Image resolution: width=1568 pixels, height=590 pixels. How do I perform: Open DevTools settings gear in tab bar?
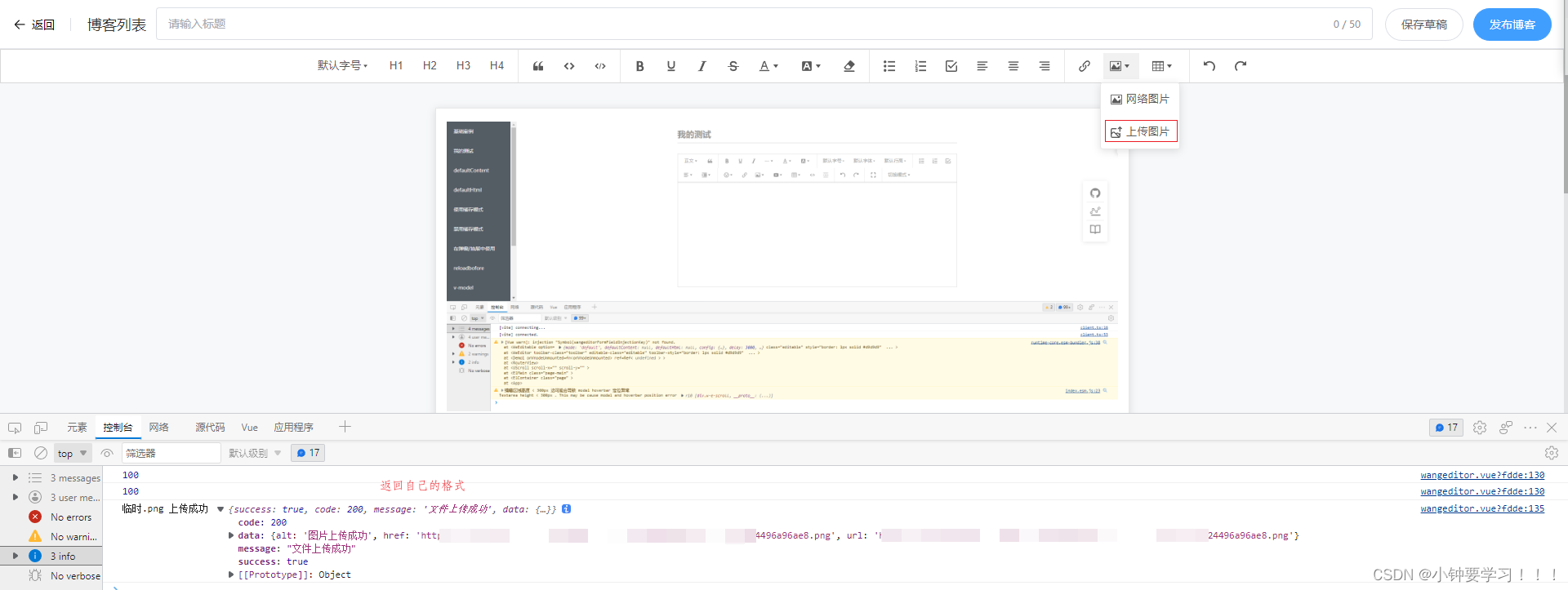tap(1480, 428)
